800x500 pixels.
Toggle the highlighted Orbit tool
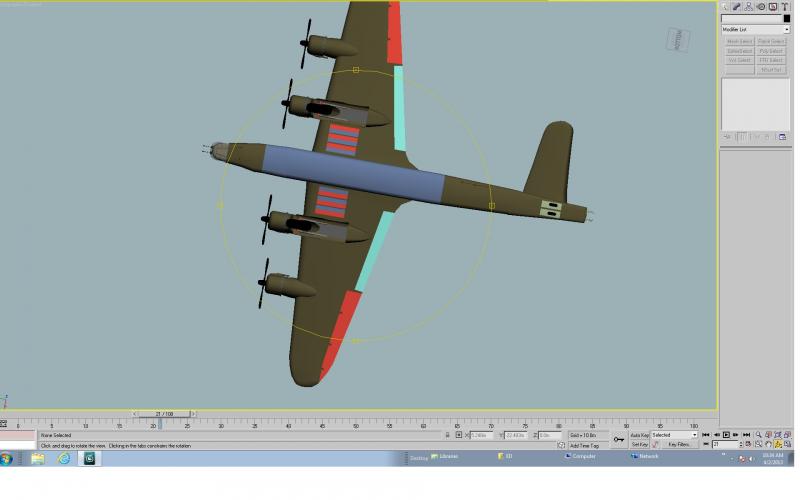point(778,444)
